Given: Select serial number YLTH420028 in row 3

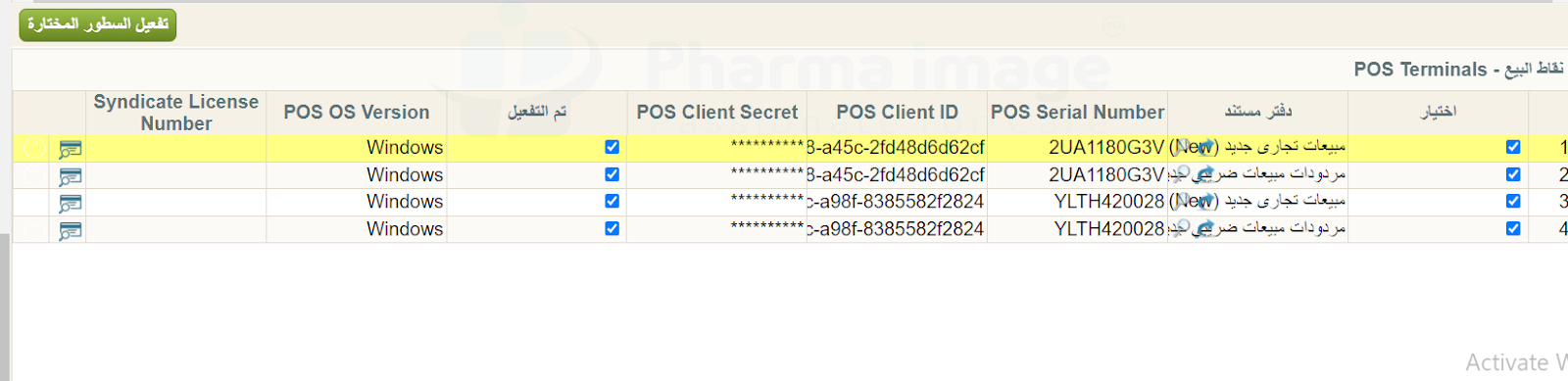Looking at the screenshot, I should pos(1108,202).
